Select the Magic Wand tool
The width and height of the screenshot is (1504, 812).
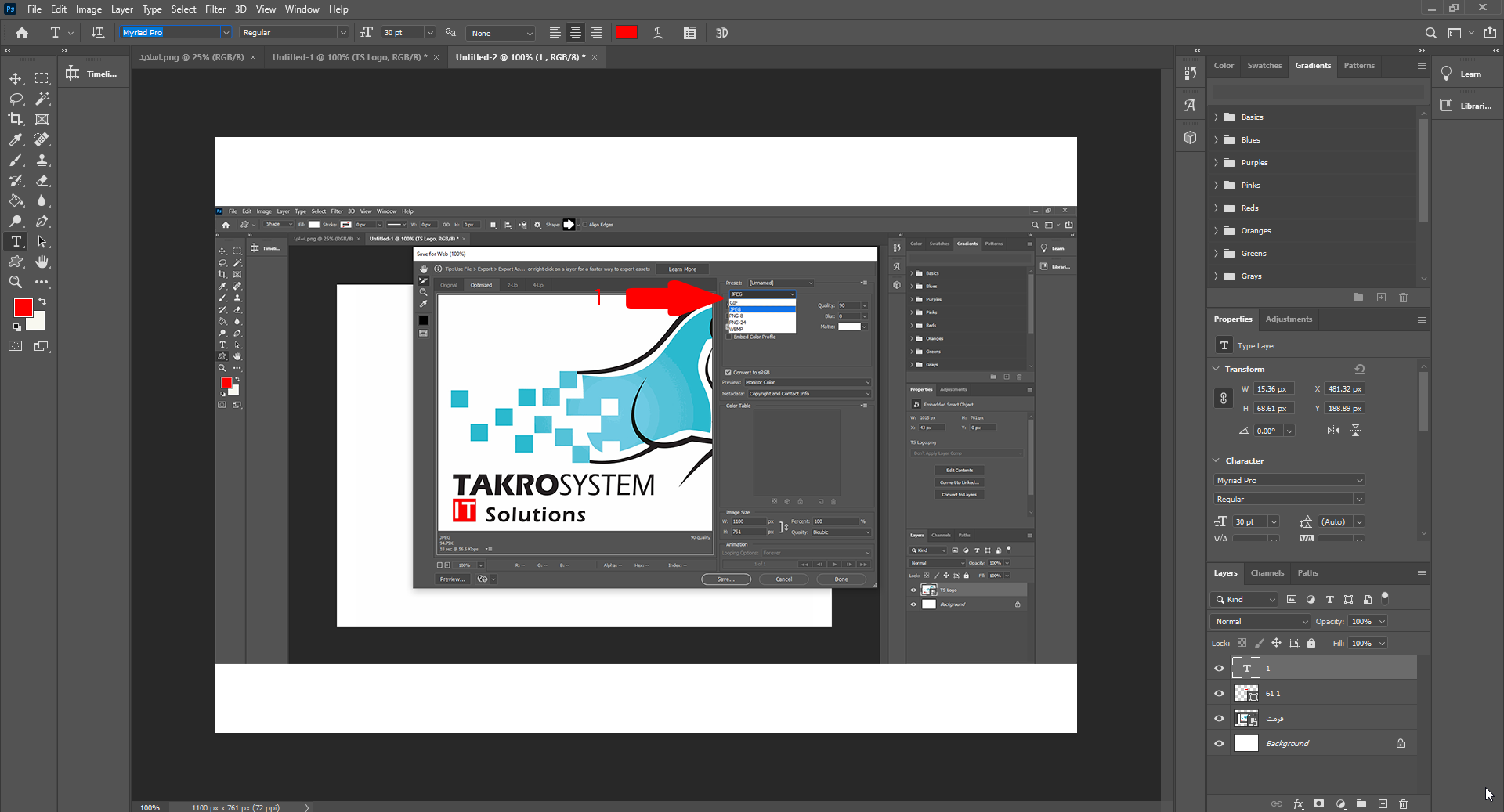[42, 99]
